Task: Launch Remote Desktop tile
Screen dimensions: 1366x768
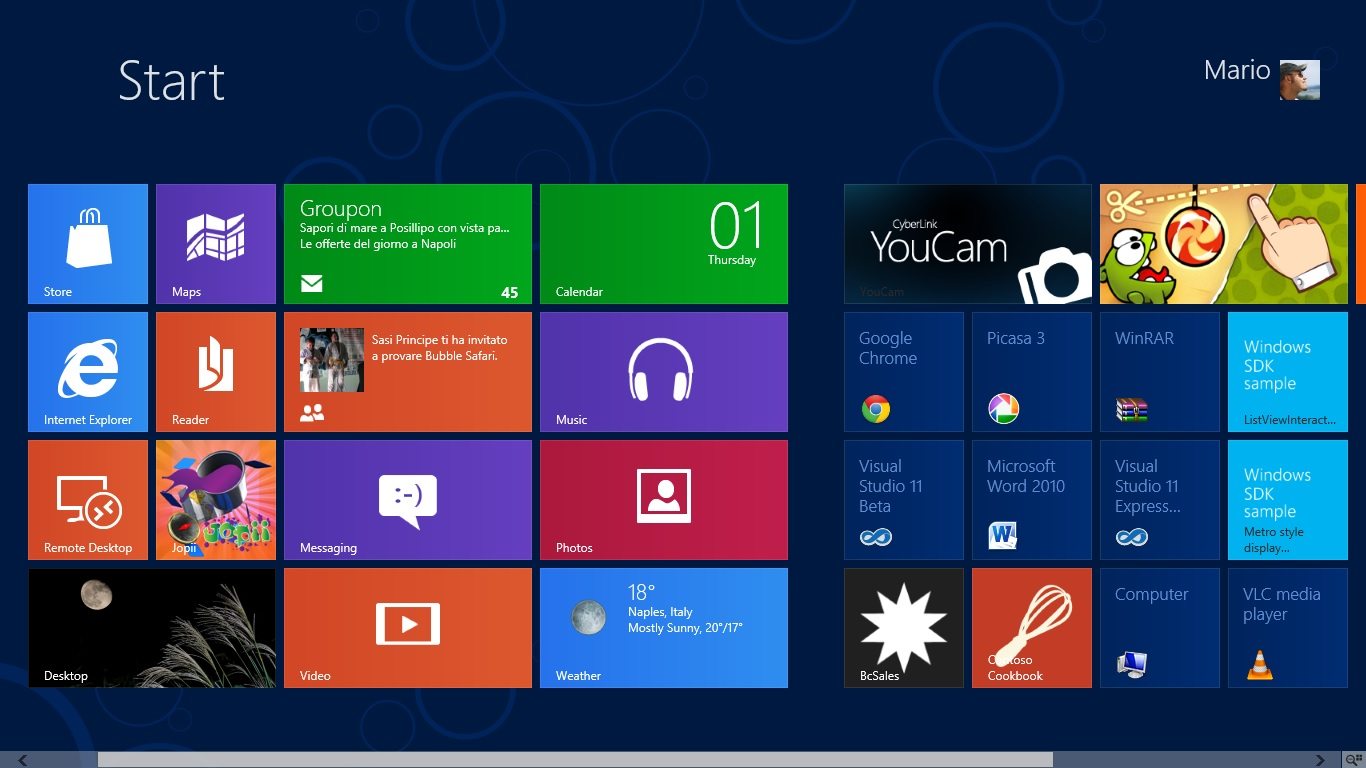Action: (88, 499)
